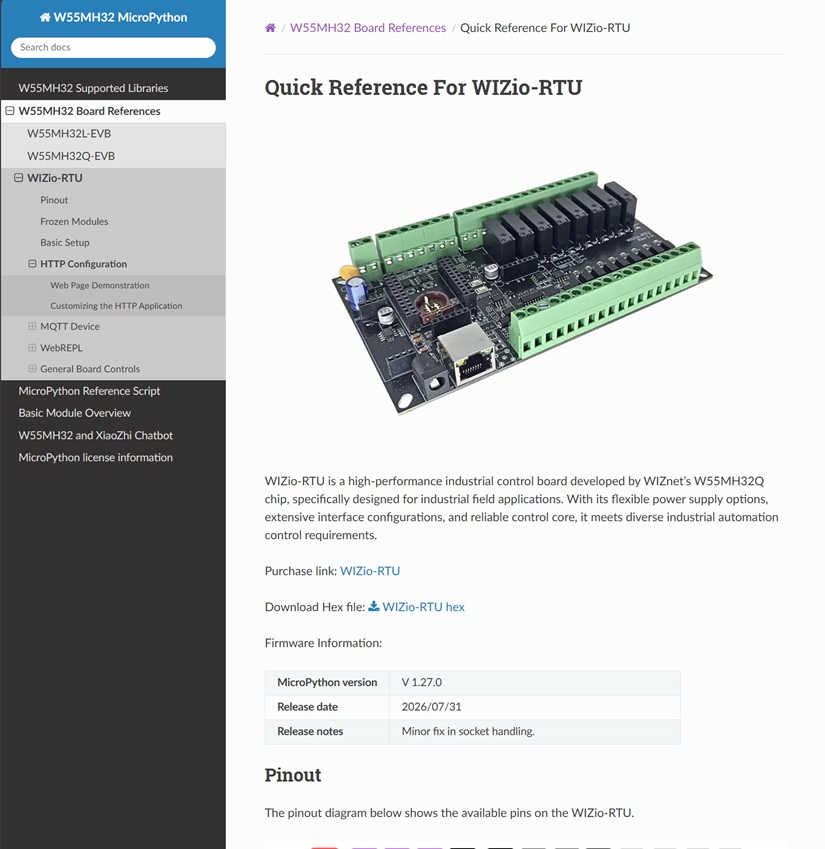Open Basic Module Overview page
This screenshot has height=849, width=825.
(75, 413)
